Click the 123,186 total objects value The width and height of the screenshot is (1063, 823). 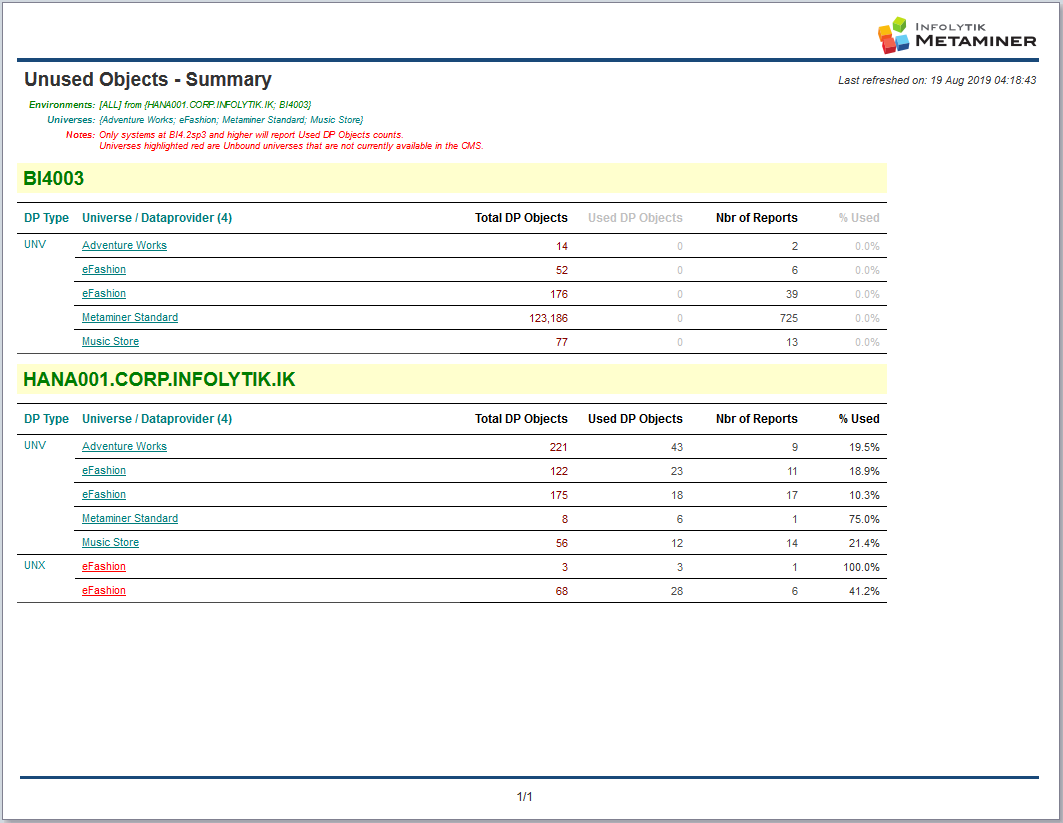click(x=548, y=318)
